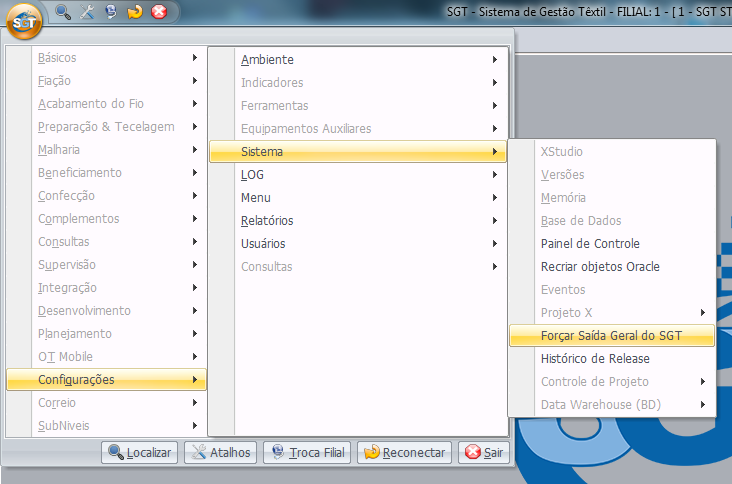Expand the Ambiente submenu

pyautogui.click(x=267, y=60)
